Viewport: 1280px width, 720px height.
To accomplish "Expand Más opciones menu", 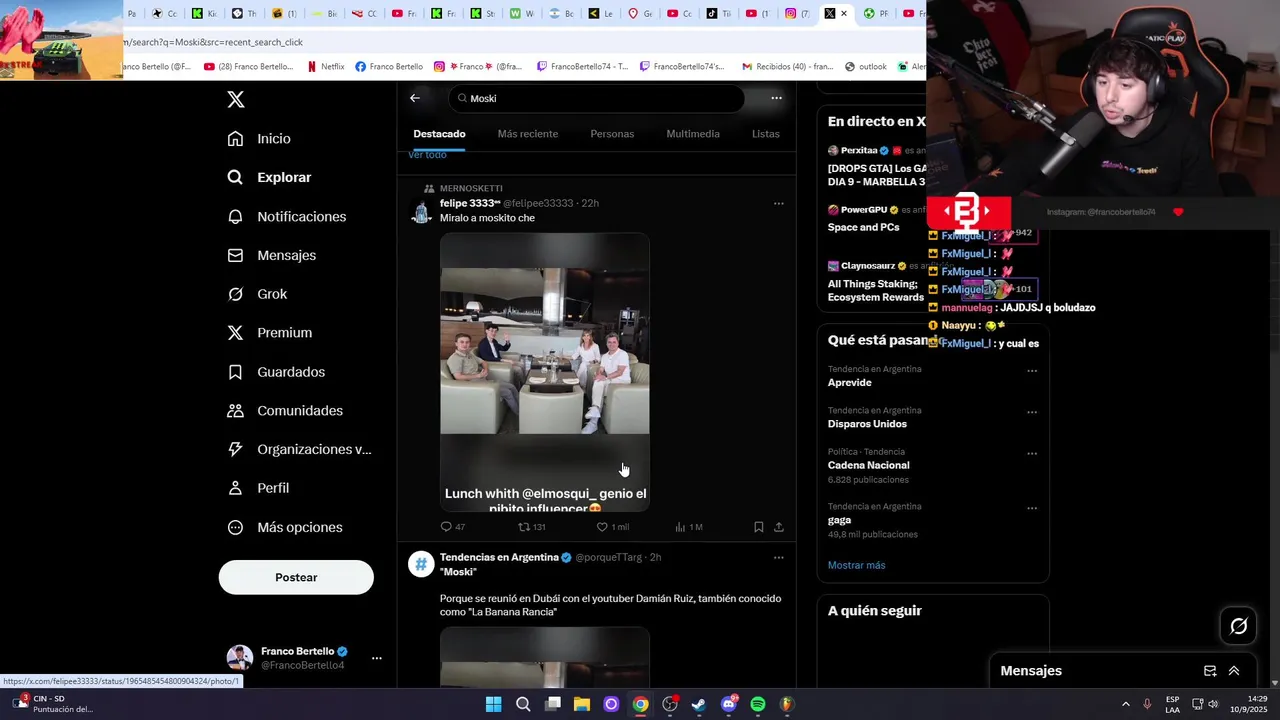I will click(285, 527).
